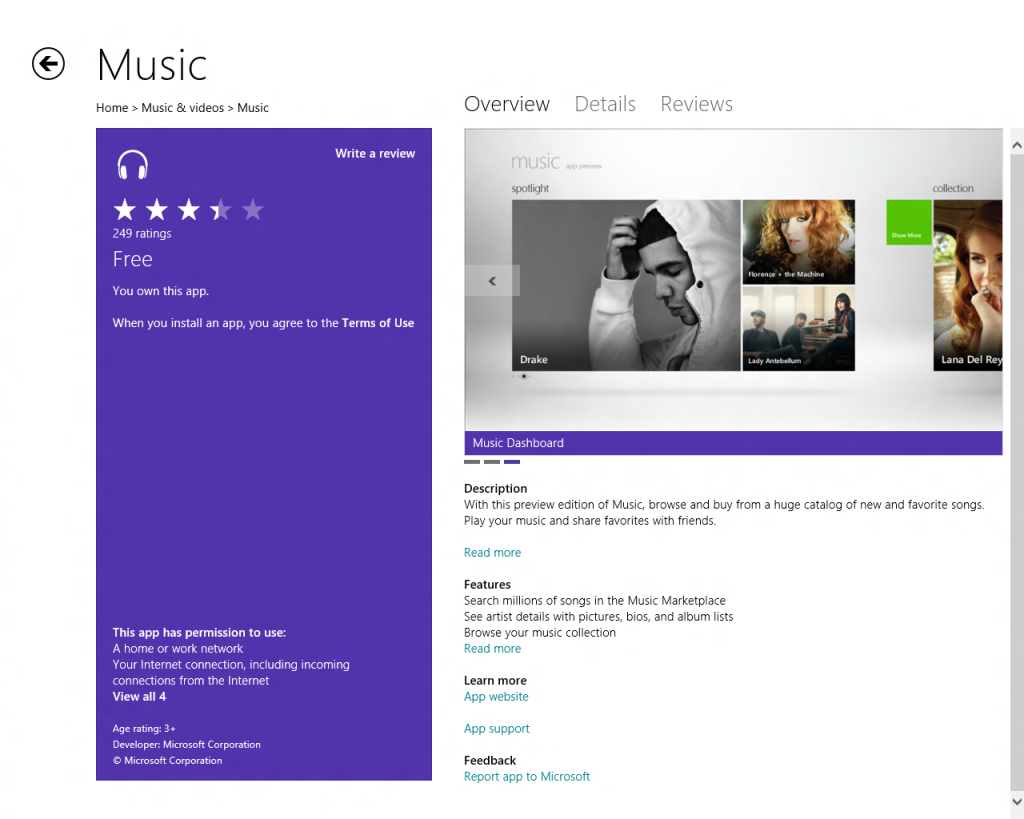Select the third purple screenshot indicator bar
The image size is (1024, 819).
pos(512,462)
